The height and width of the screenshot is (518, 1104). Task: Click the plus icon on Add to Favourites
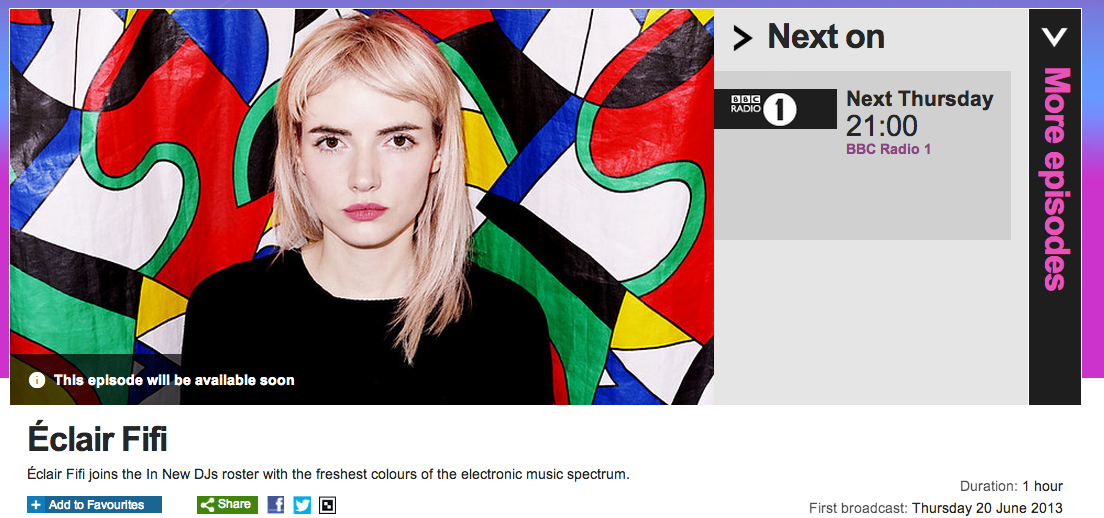(36, 505)
